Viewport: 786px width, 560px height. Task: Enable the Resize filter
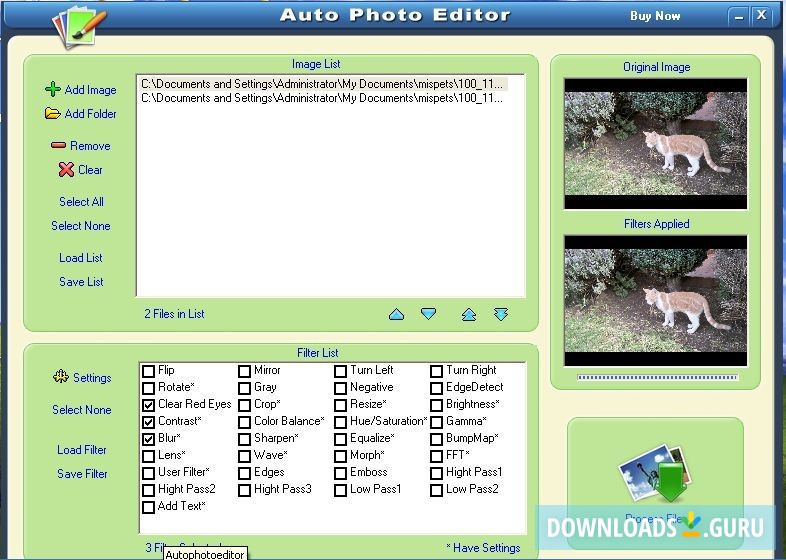coord(340,405)
